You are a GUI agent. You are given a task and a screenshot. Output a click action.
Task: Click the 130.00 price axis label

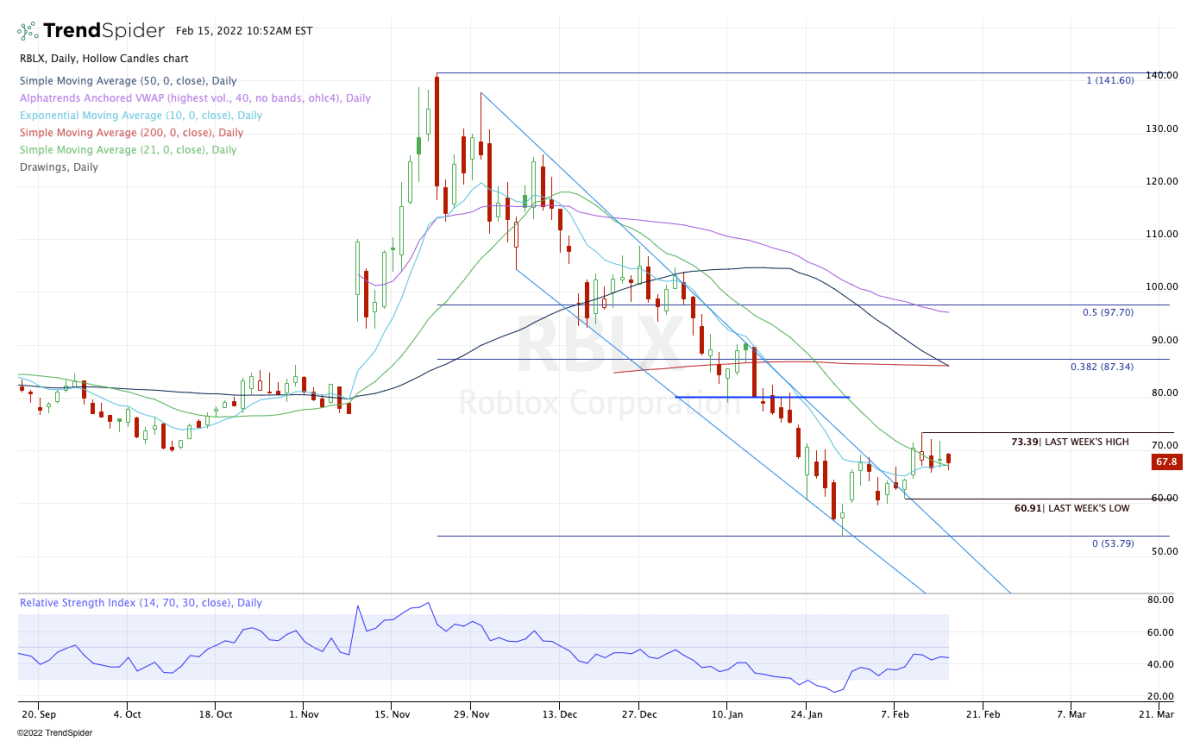[x=1163, y=129]
